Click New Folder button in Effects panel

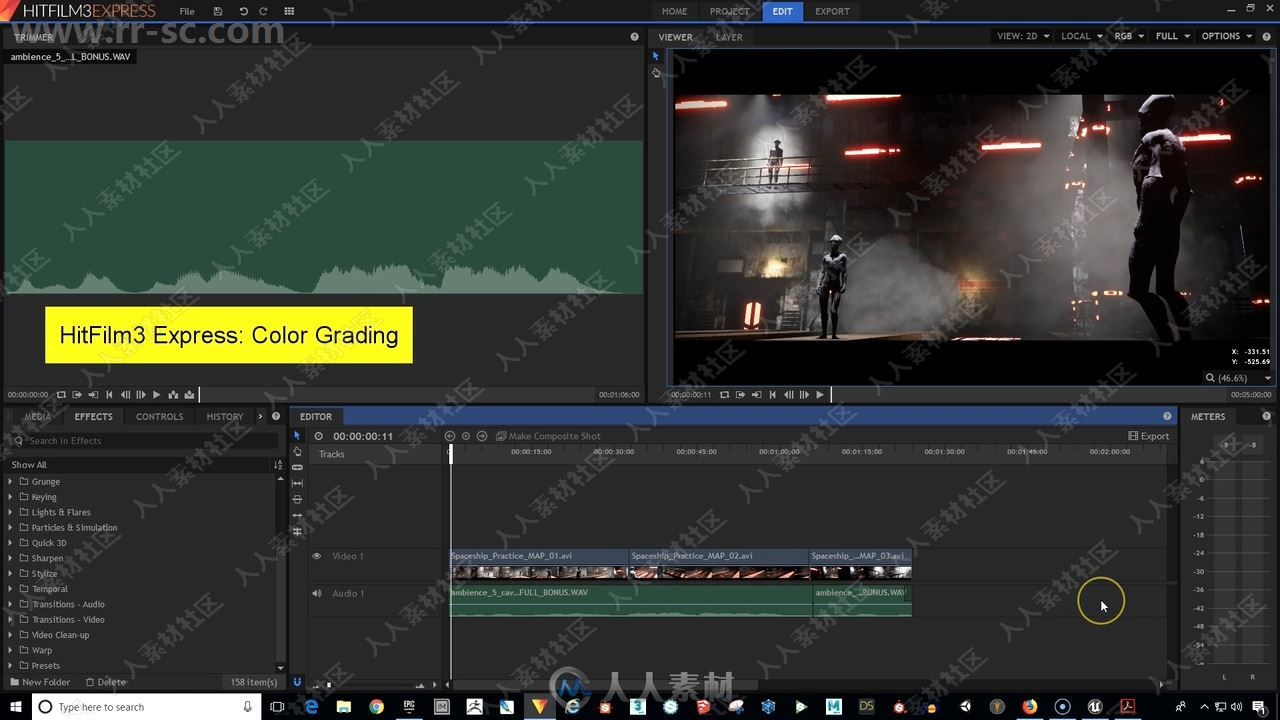pyautogui.click(x=40, y=682)
